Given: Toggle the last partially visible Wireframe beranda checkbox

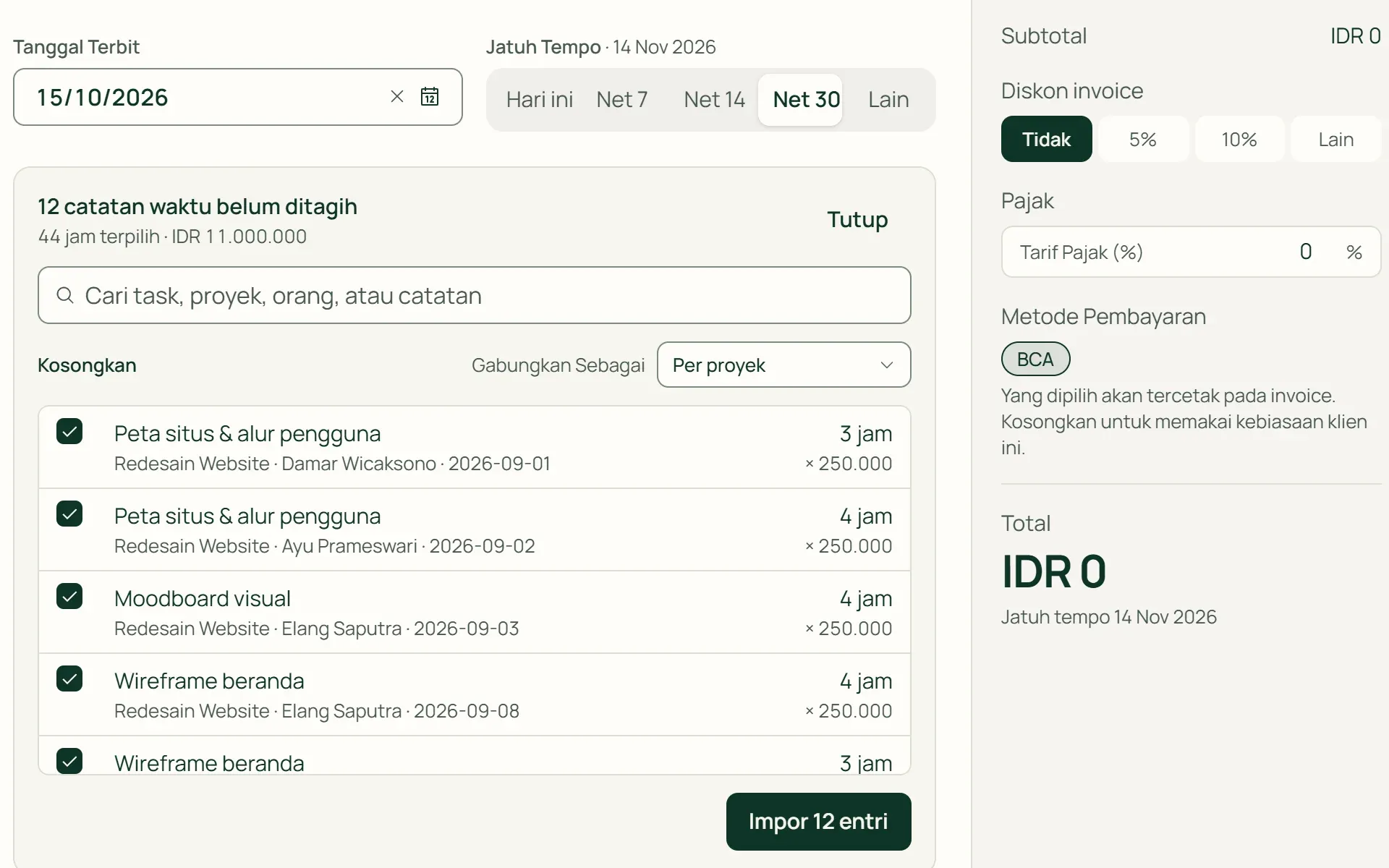Looking at the screenshot, I should point(69,761).
